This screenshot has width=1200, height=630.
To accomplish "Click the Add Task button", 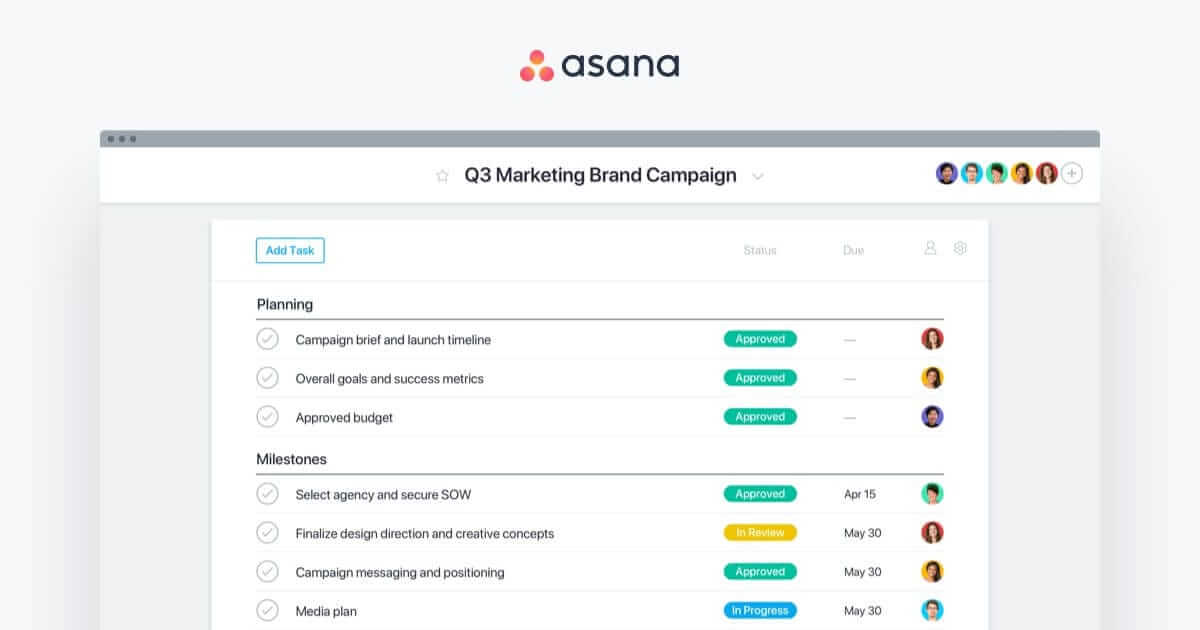I will (290, 250).
